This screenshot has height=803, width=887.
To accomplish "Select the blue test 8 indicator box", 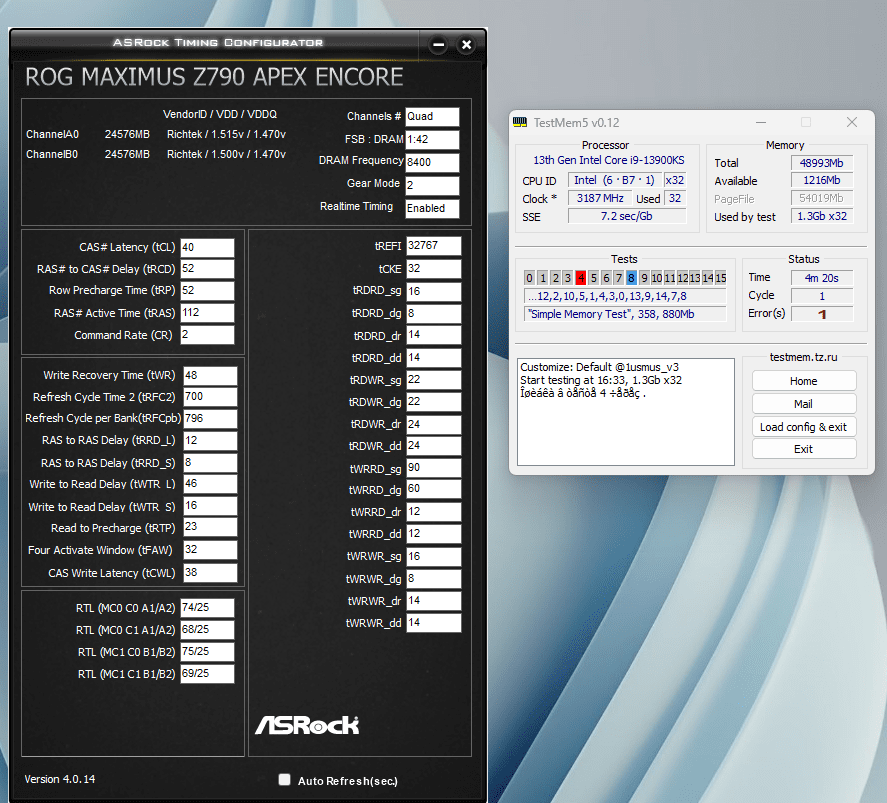I will (631, 278).
